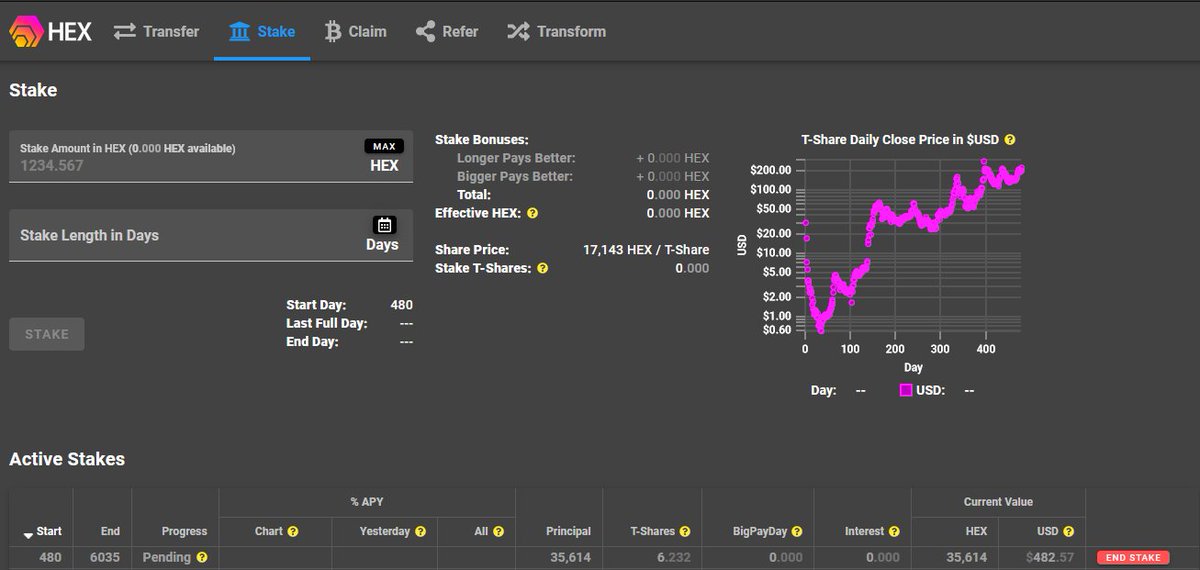The height and width of the screenshot is (570, 1200).
Task: Click the End column header
Action: 110,532
